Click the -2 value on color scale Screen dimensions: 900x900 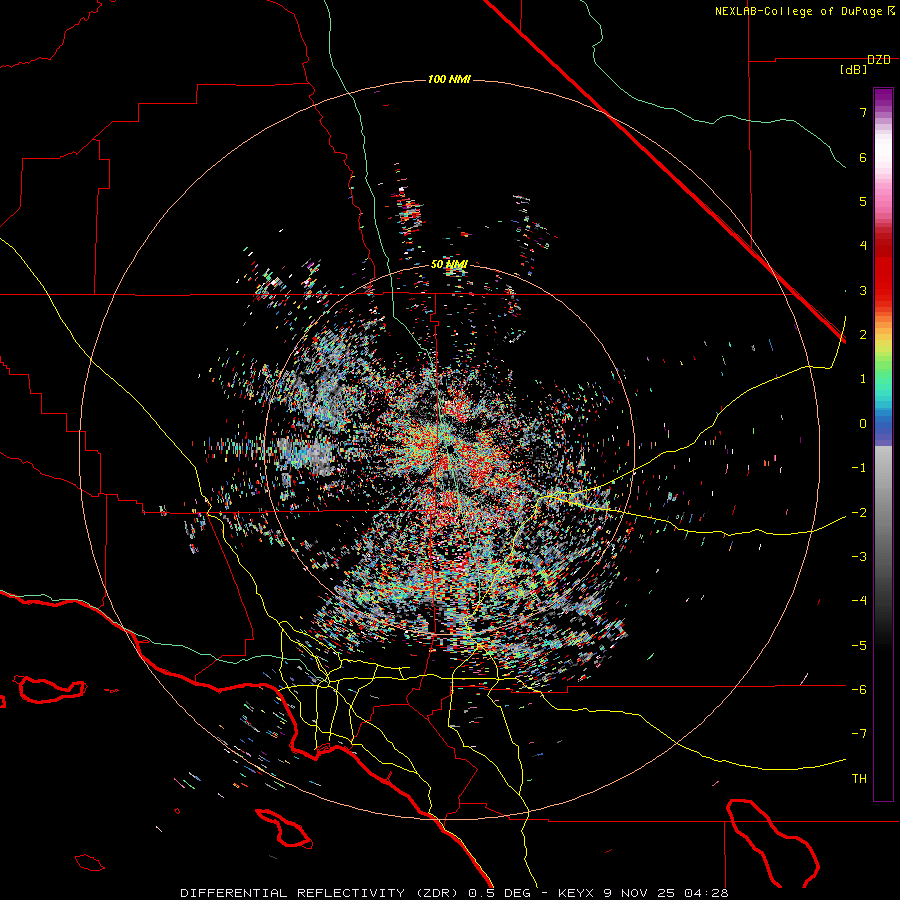(859, 512)
